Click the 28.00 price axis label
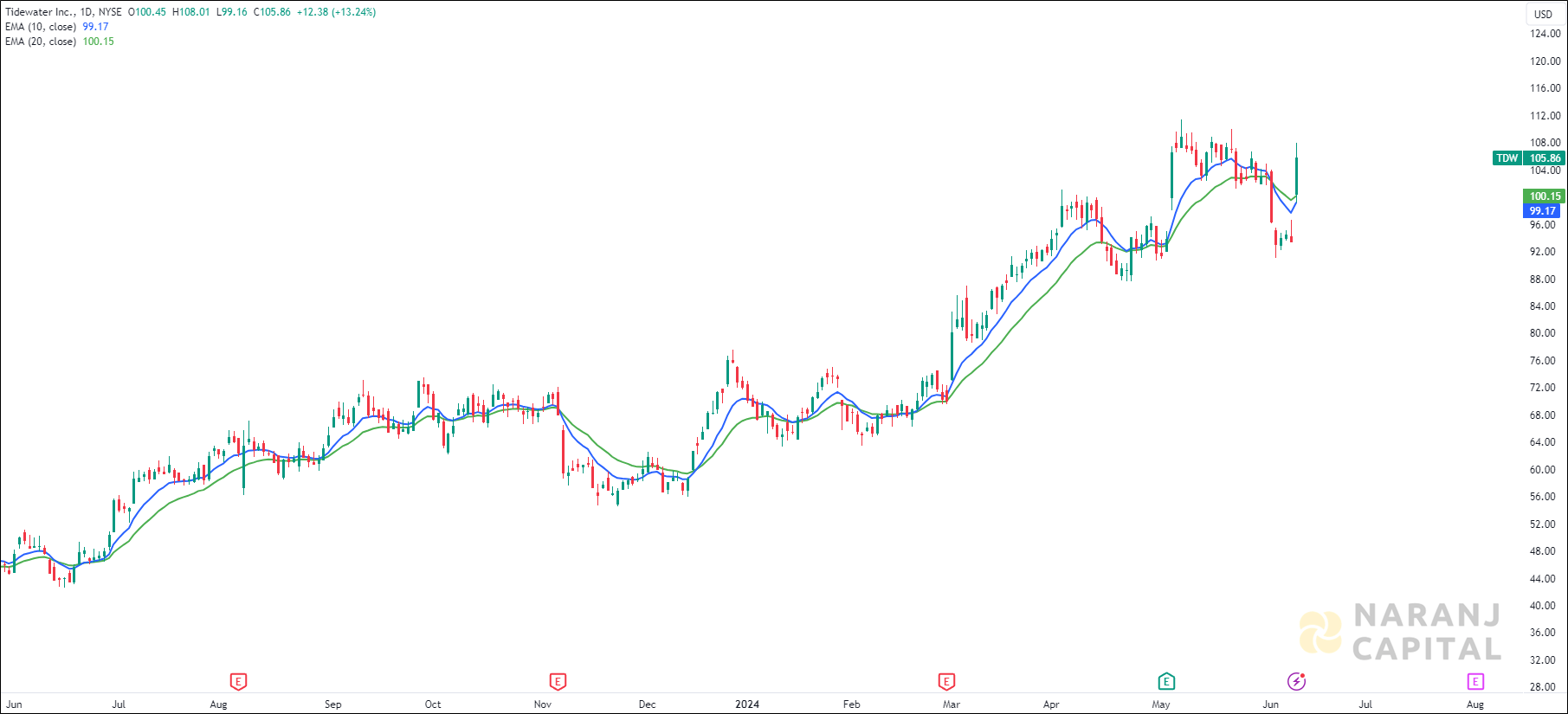This screenshot has height=714, width=1568. [x=1543, y=687]
